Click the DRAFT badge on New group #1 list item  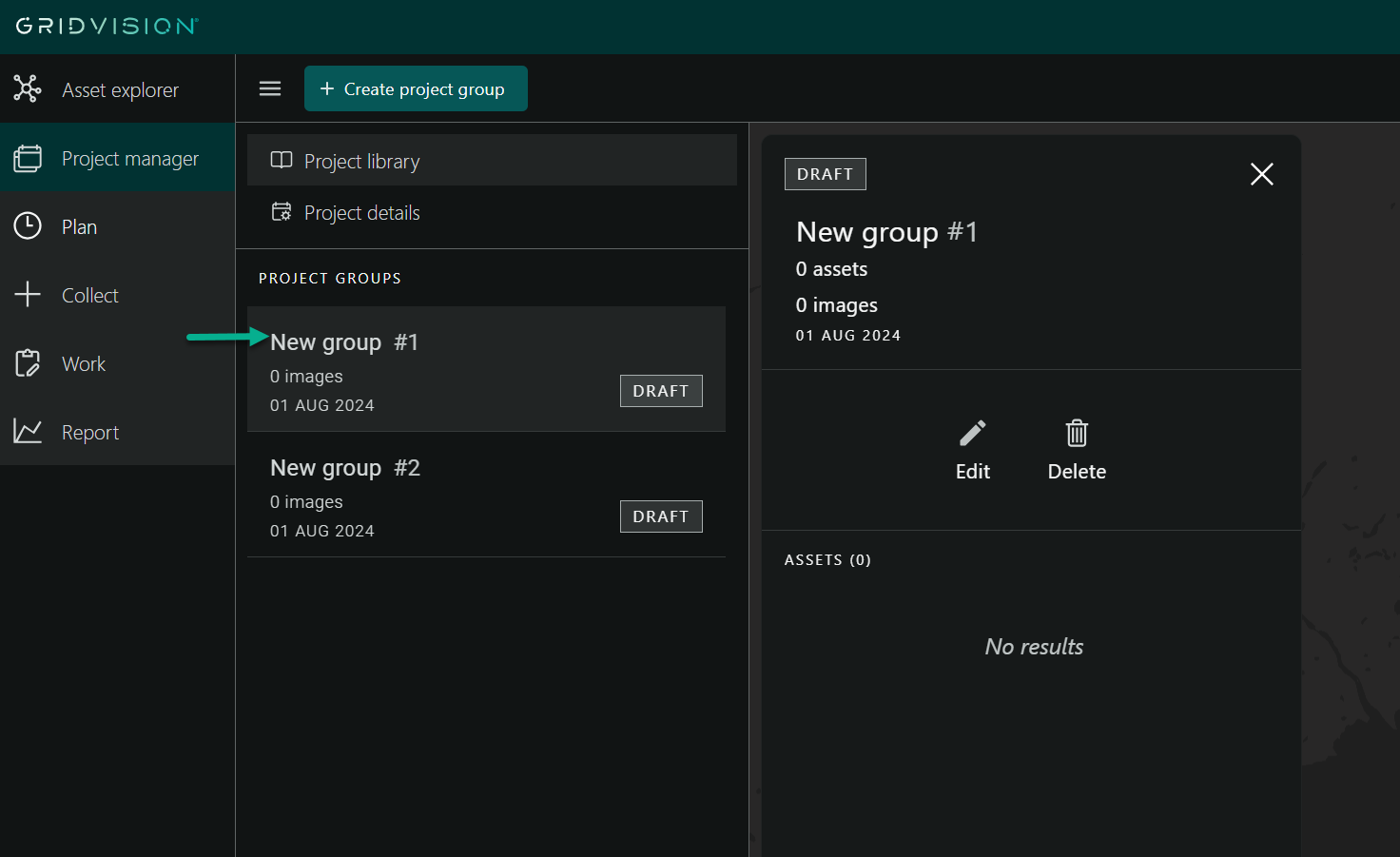pos(661,391)
